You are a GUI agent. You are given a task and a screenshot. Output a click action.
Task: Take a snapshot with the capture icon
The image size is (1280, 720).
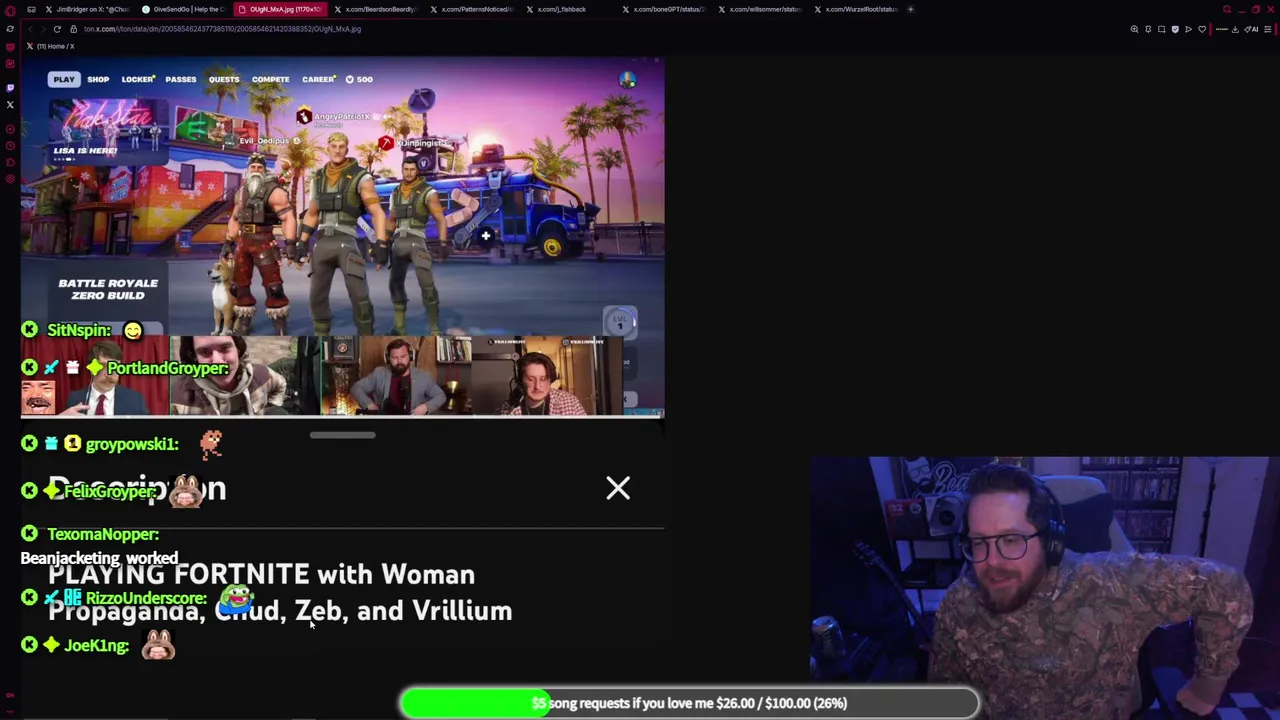[1161, 29]
